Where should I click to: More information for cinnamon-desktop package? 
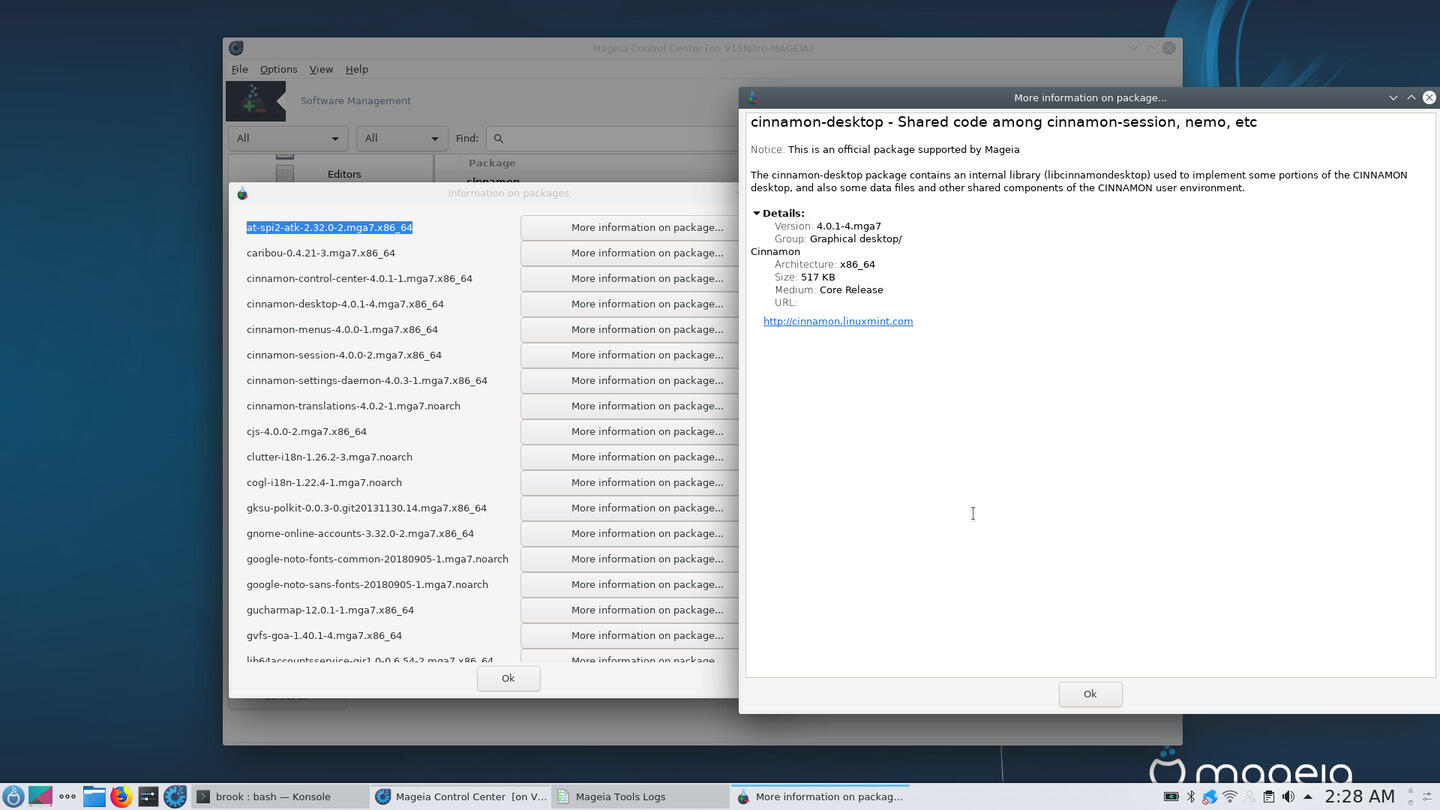click(629, 304)
